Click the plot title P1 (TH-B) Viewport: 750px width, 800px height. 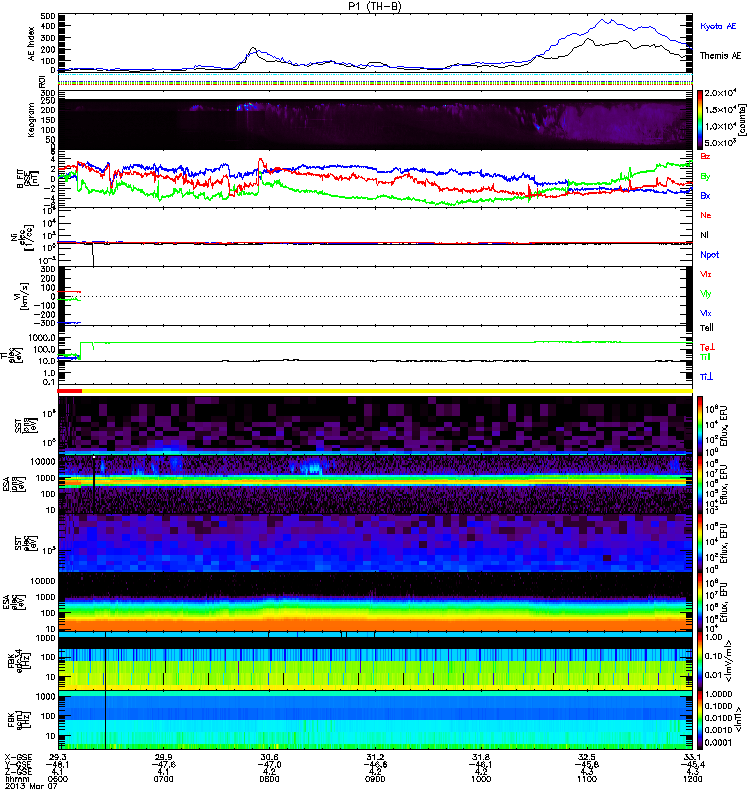coord(374,6)
